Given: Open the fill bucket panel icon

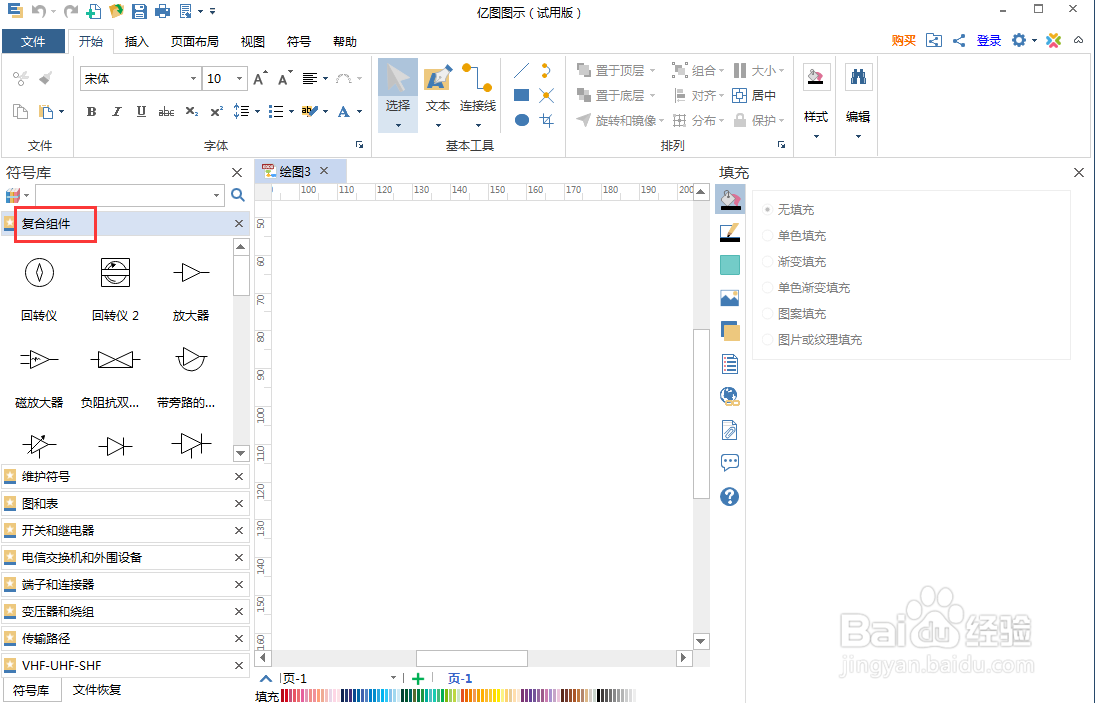Looking at the screenshot, I should coord(730,200).
